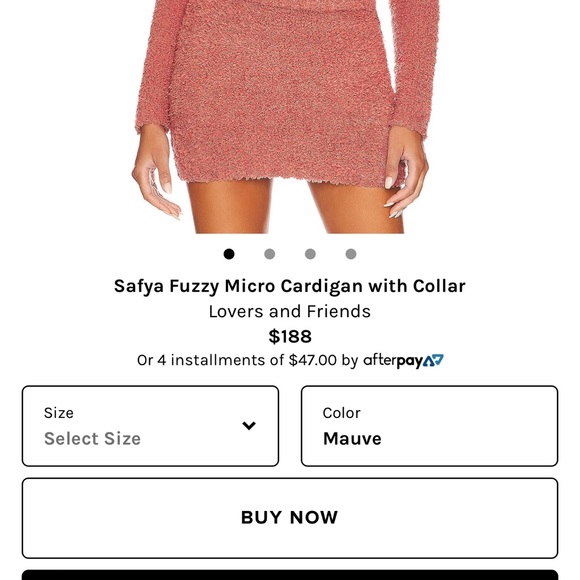The height and width of the screenshot is (580, 580).
Task: Switch to the second product image dot
Action: 270,254
